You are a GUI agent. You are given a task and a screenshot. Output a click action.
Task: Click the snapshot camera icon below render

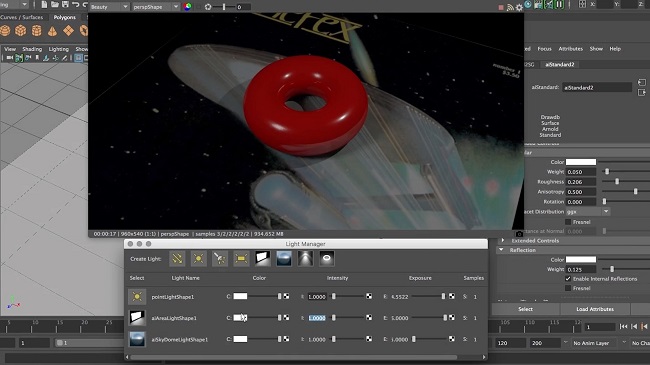coord(519,234)
